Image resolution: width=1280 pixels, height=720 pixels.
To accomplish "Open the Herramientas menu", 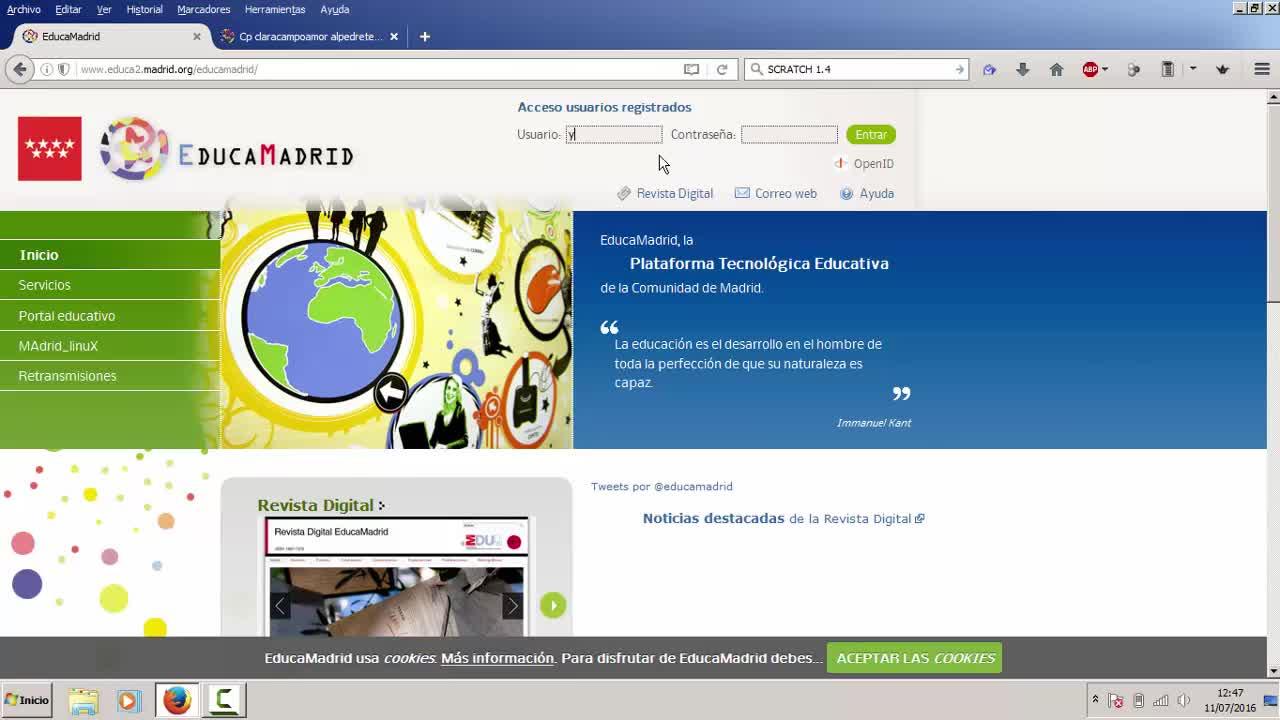I will (275, 9).
